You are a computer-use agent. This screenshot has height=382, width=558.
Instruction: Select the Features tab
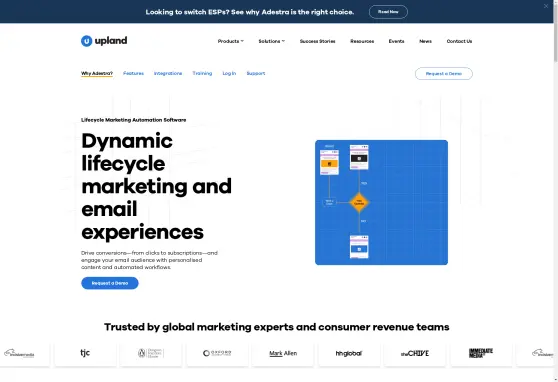(133, 73)
